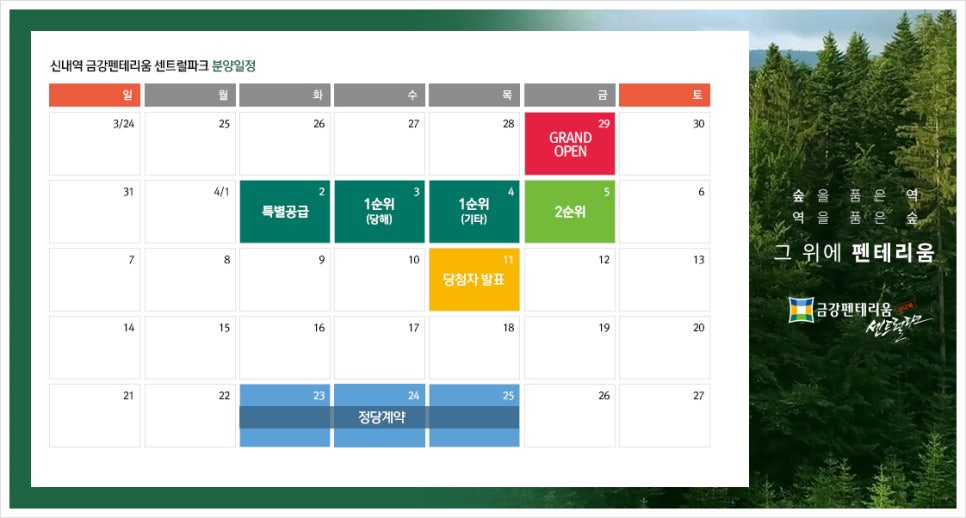Click the 1순위 (기타) cell
The width and height of the screenshot is (966, 518).
coord(474,211)
